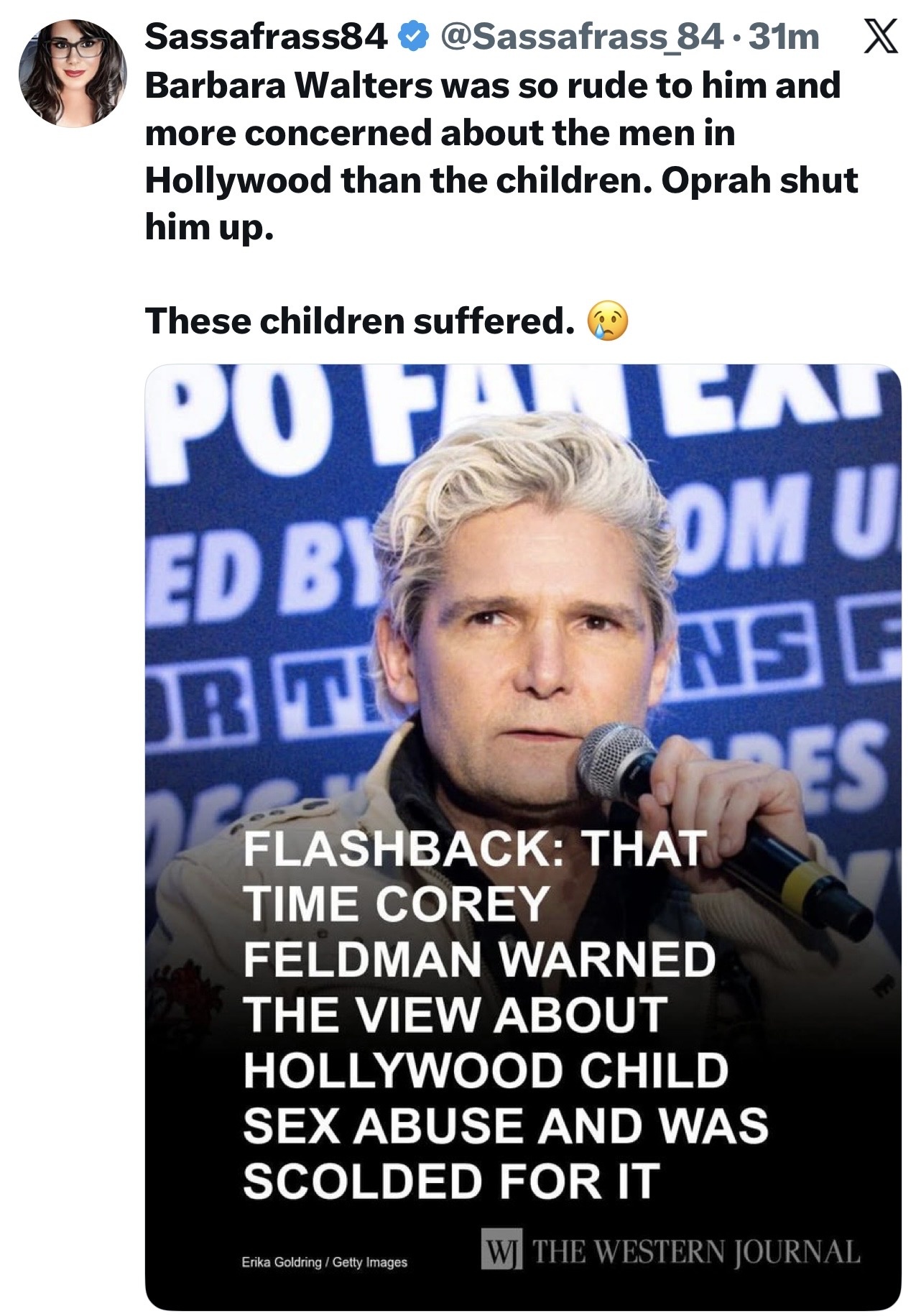The height and width of the screenshot is (1316, 921).
Task: Click 'Oprah shut him up' text
Action: point(501,203)
